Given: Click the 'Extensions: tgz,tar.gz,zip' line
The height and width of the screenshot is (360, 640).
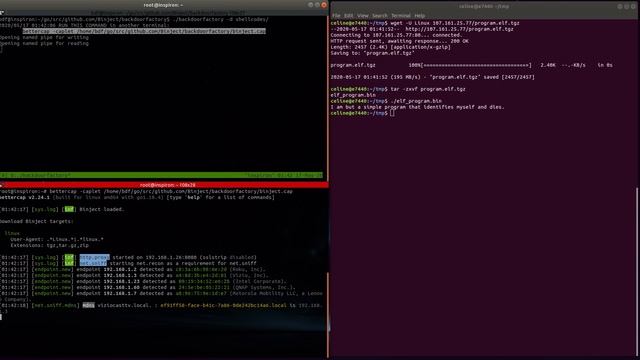Looking at the screenshot, I should tap(49, 245).
